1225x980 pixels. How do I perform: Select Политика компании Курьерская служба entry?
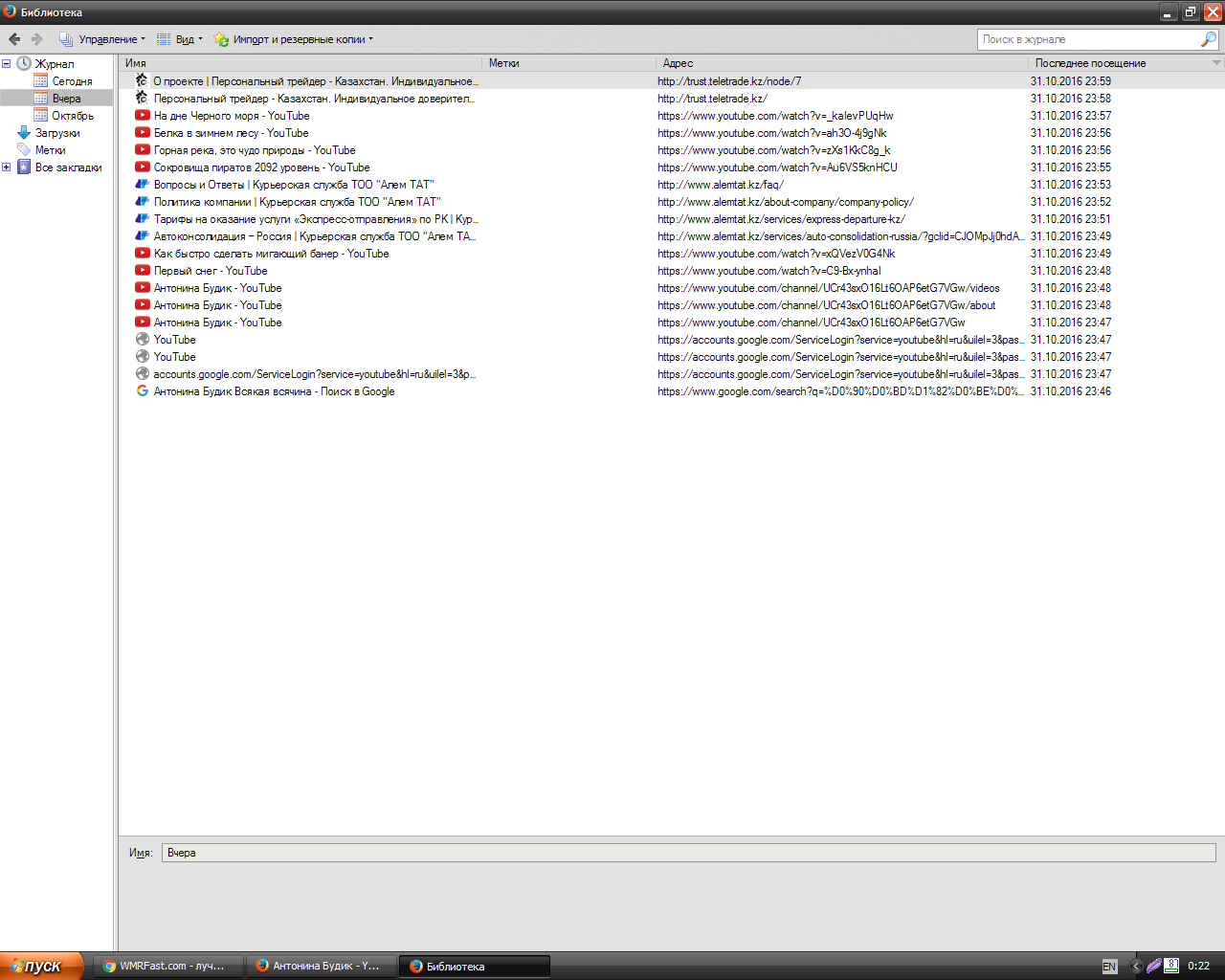(x=672, y=202)
